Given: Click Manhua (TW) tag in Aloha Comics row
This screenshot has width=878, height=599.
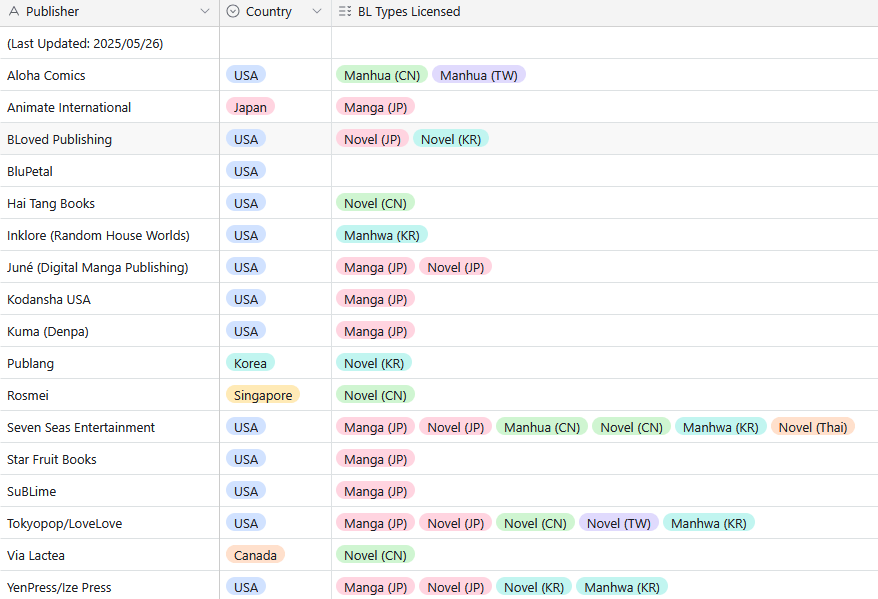Looking at the screenshot, I should pyautogui.click(x=478, y=75).
